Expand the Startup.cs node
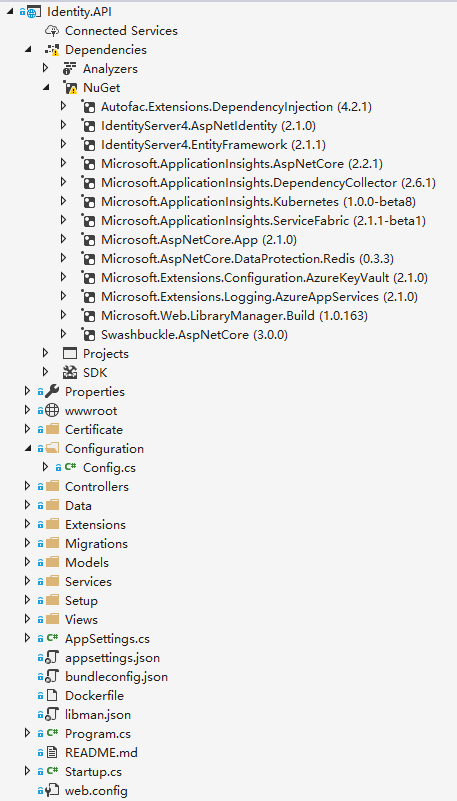Viewport: 457px width, 801px height. 28,771
